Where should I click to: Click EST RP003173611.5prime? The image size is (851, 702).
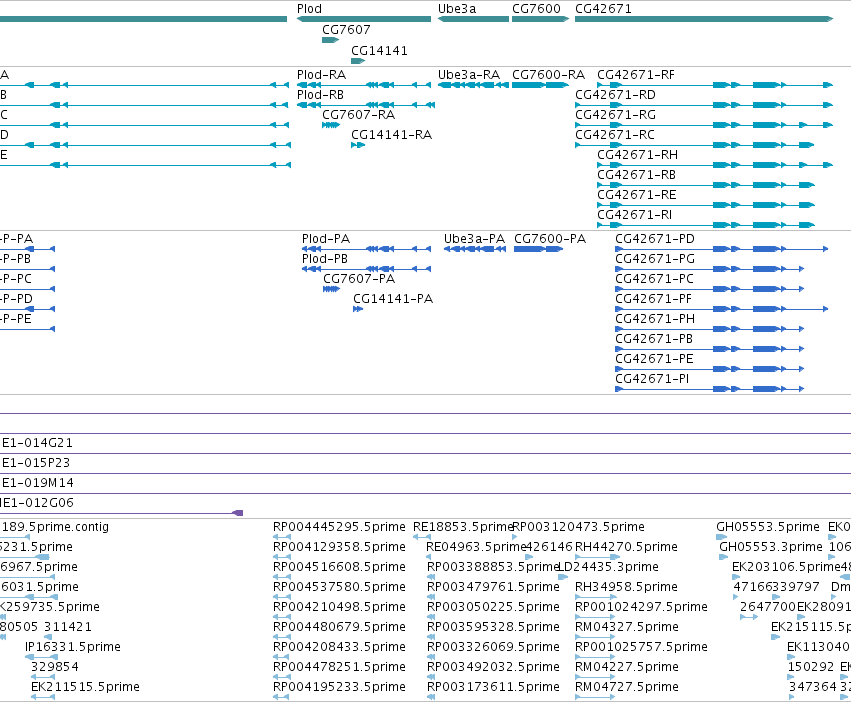[x=493, y=687]
